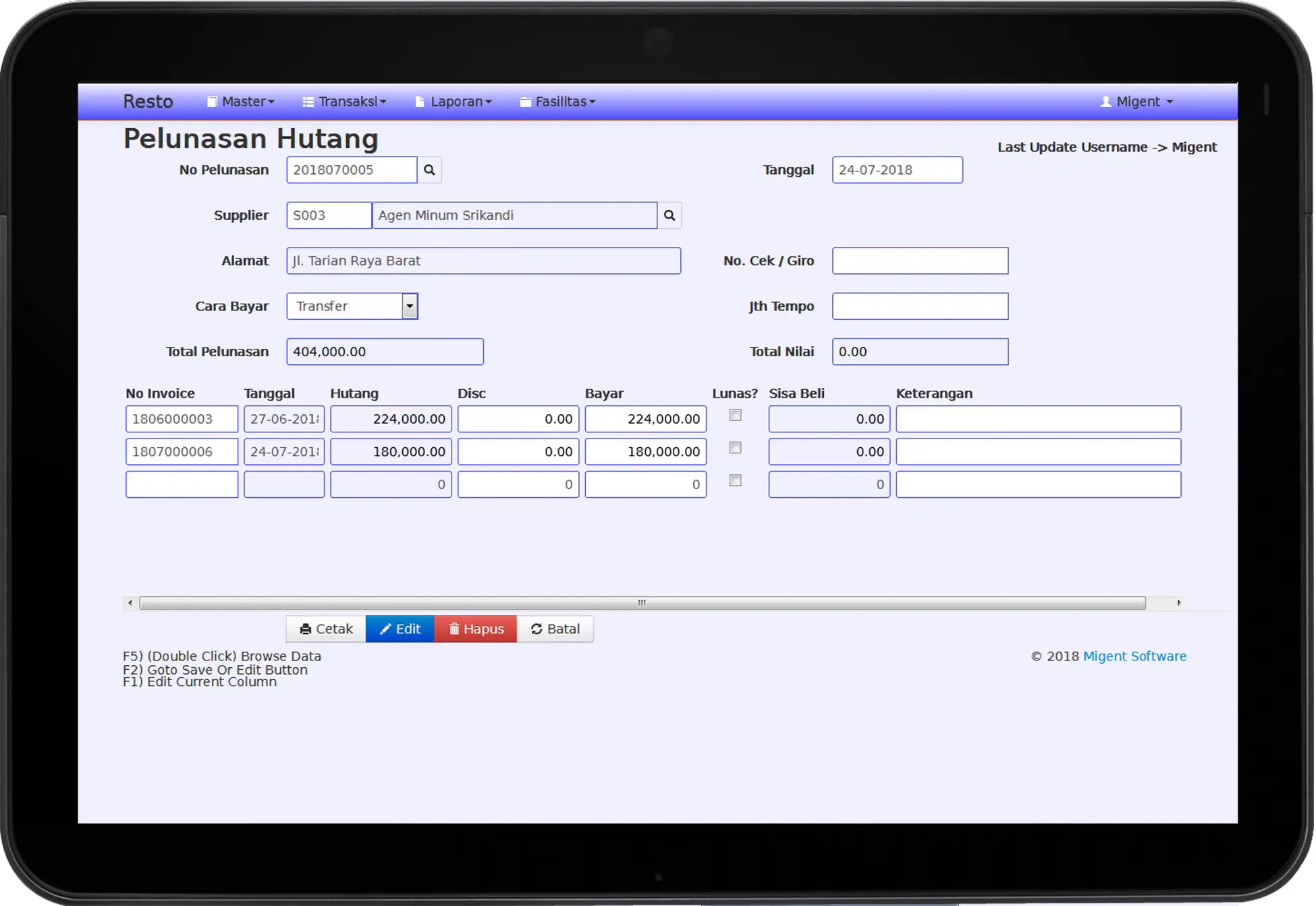Click the horizontal scrollbar right arrow
Viewport: 1316px width, 906px height.
[1178, 603]
